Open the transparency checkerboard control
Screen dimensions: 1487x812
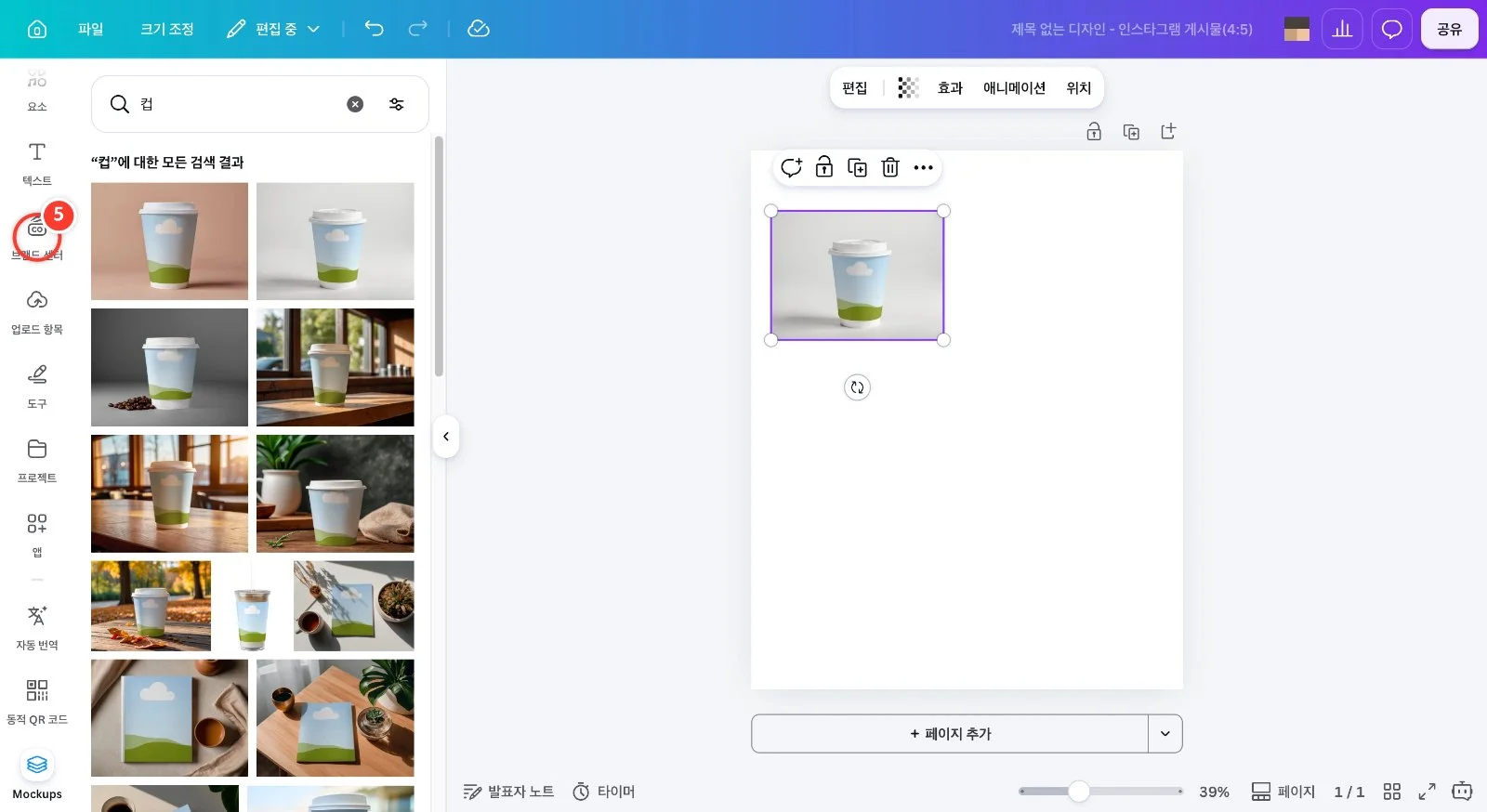coord(908,88)
